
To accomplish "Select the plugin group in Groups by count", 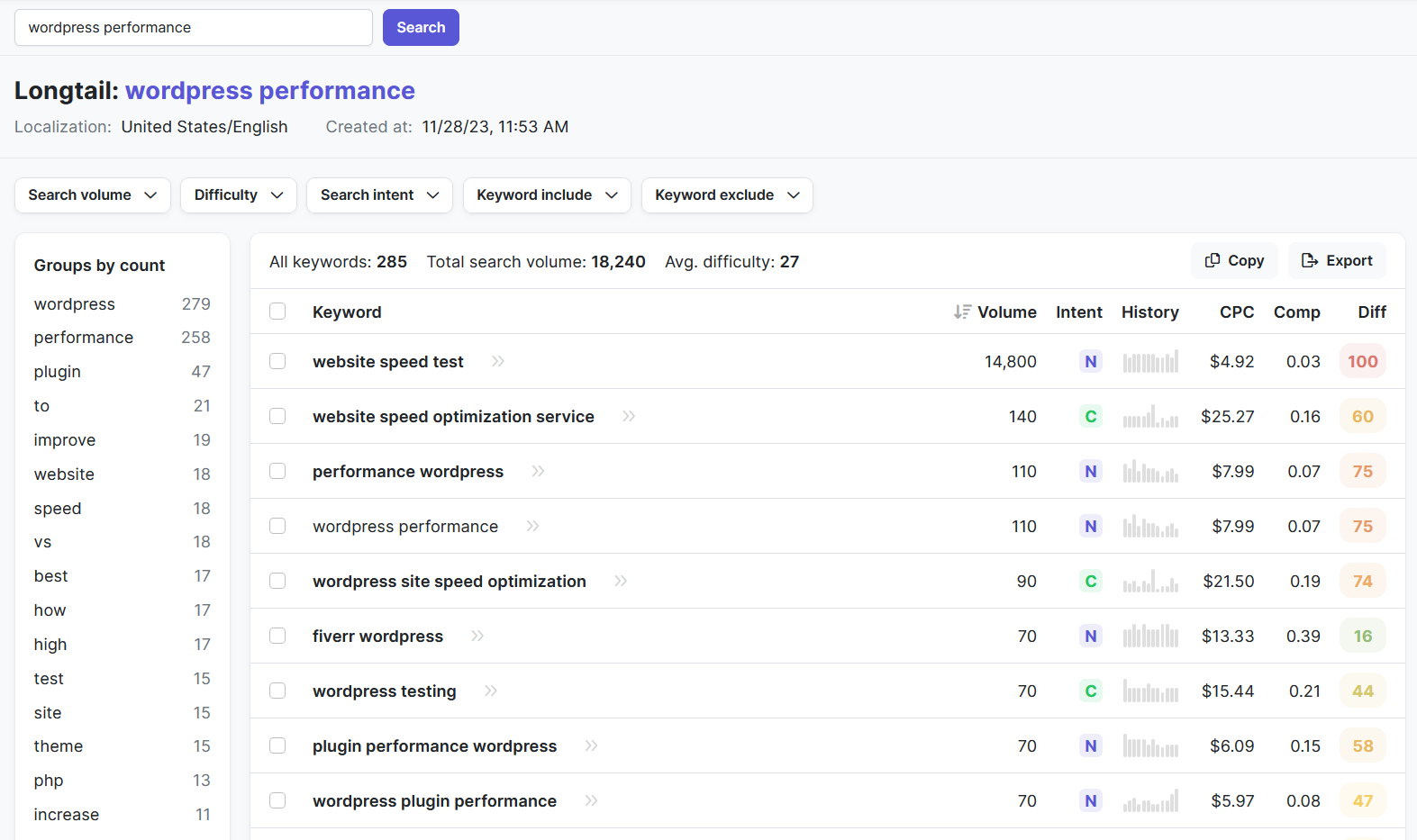I will 58,372.
